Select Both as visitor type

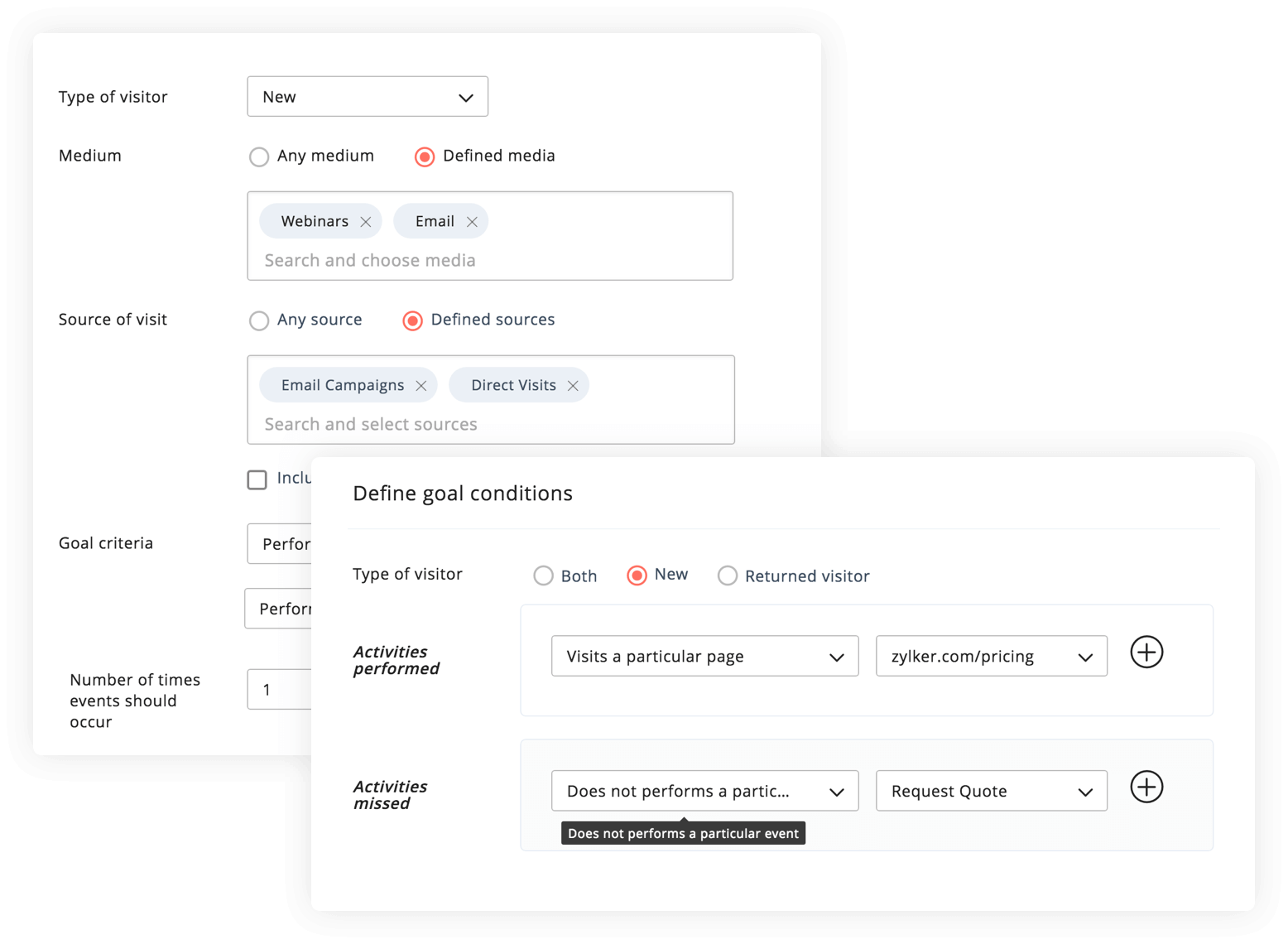pyautogui.click(x=544, y=576)
